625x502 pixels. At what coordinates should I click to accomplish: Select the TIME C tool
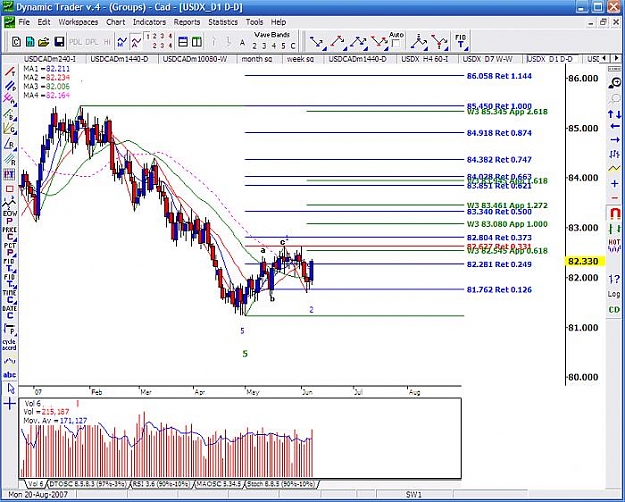(x=10, y=296)
